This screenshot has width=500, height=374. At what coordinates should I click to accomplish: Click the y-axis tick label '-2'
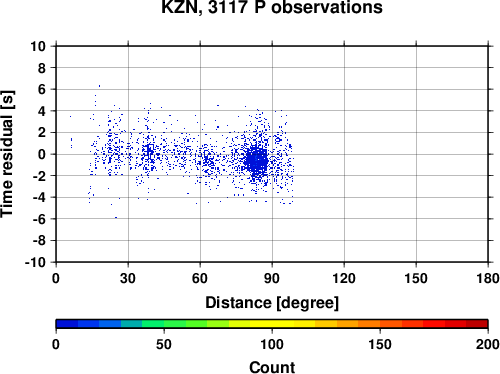point(39,176)
